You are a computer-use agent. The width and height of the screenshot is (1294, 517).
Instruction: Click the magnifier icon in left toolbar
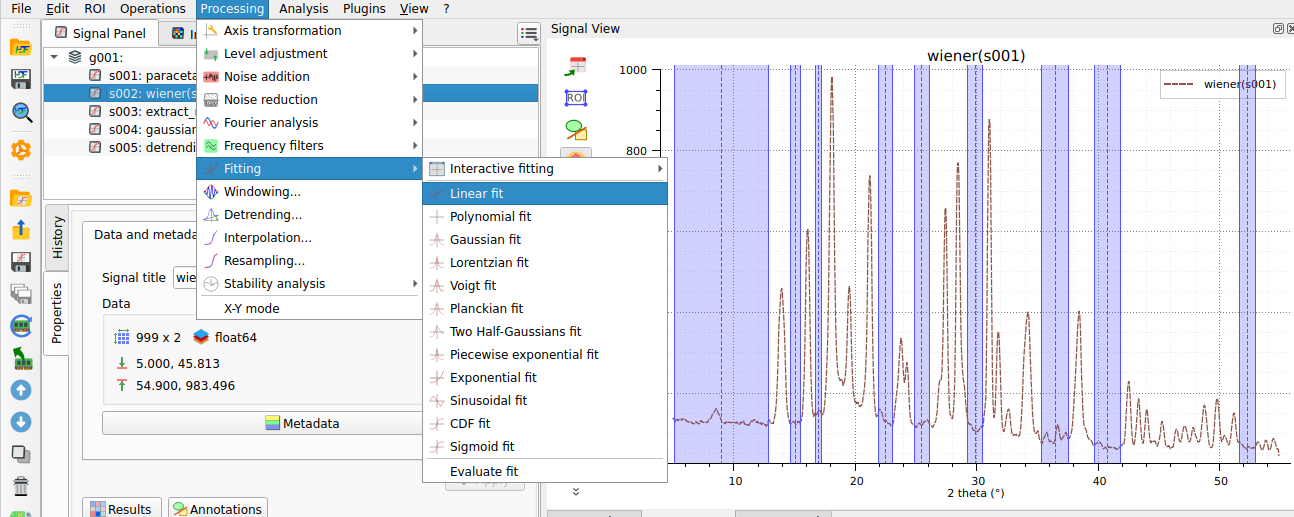tap(21, 112)
